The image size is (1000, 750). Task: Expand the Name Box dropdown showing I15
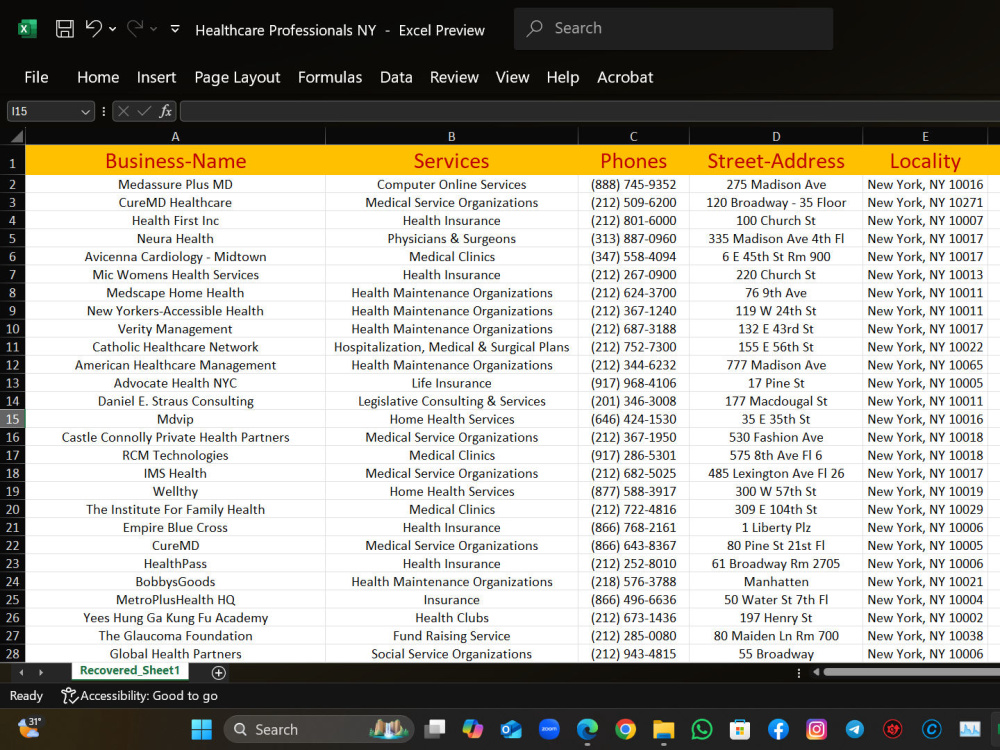[x=85, y=112]
